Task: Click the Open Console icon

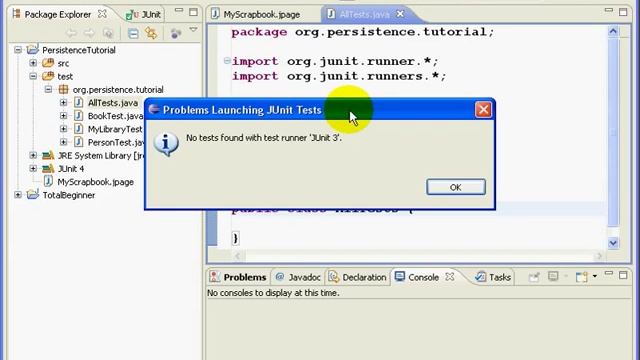Action: click(x=581, y=277)
